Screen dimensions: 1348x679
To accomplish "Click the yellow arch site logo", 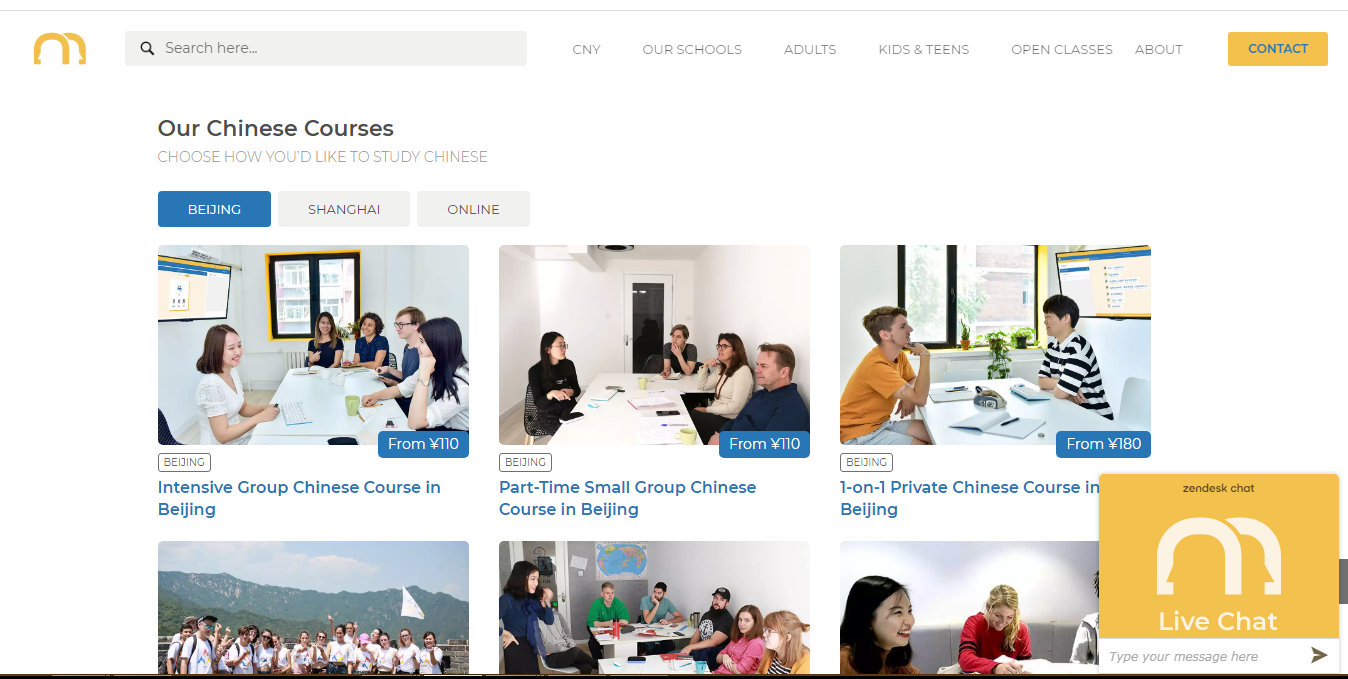I will [60, 49].
